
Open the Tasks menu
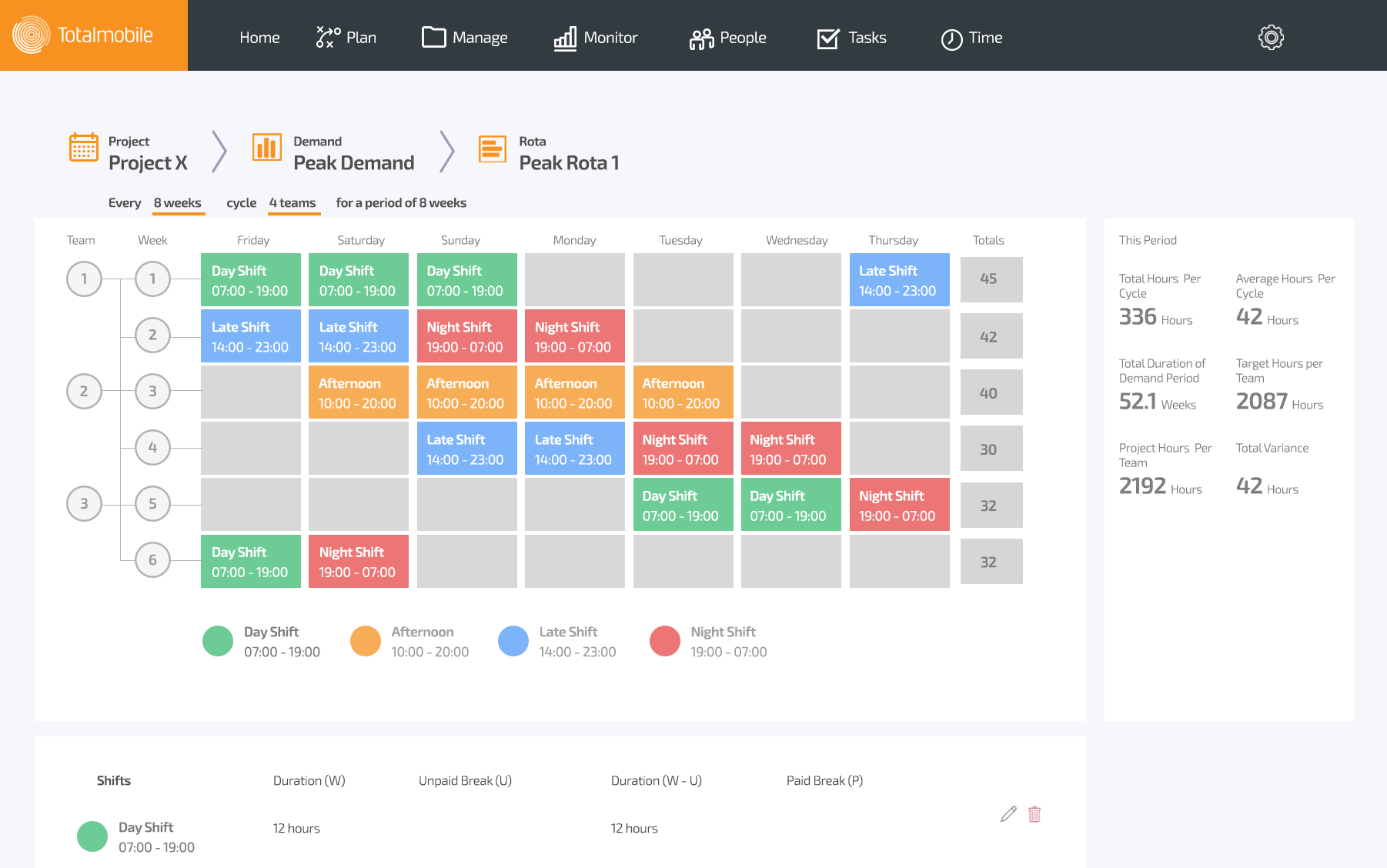click(x=851, y=37)
